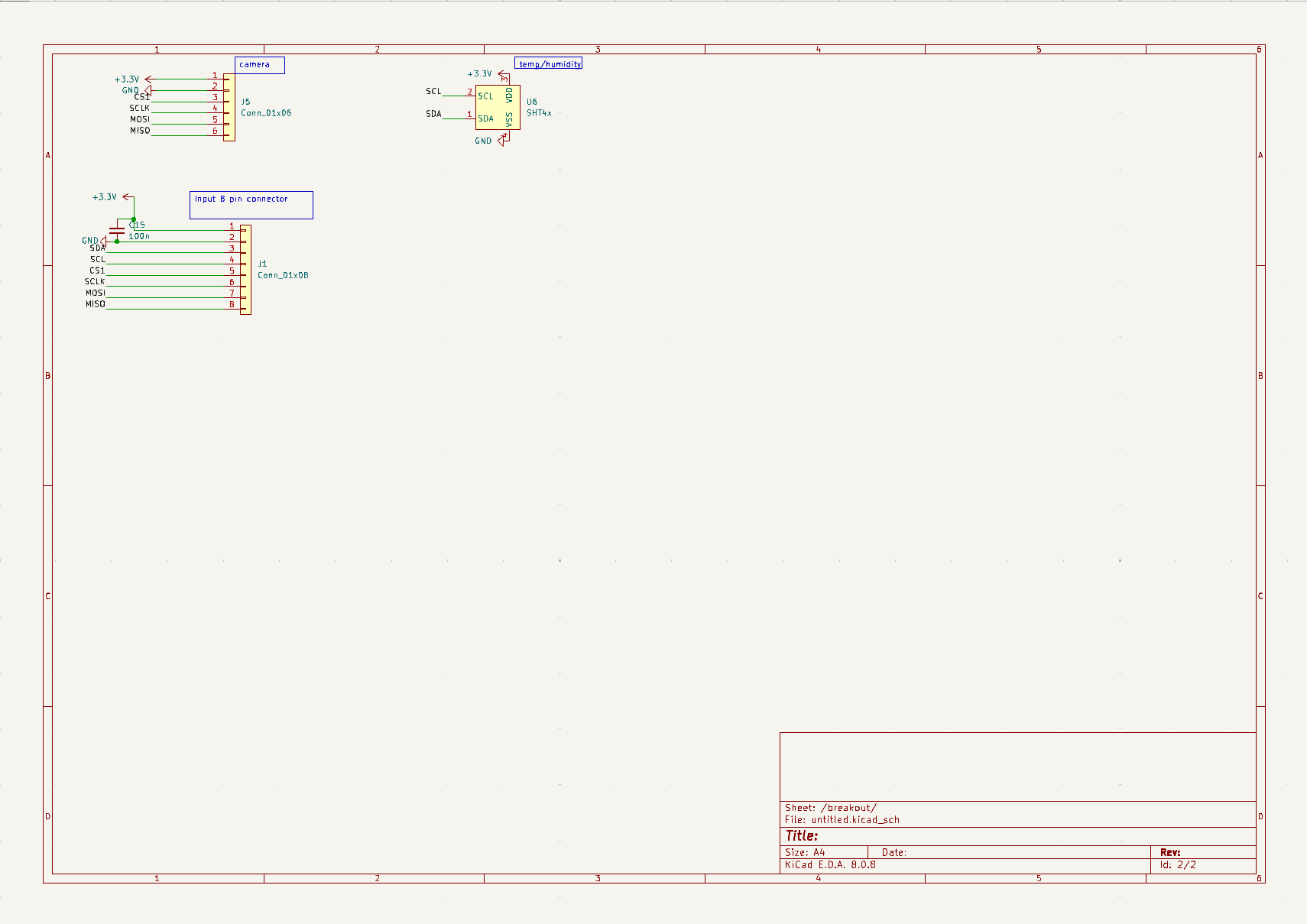The width and height of the screenshot is (1307, 924).
Task: Select the +3.3V power symbol on J5 pin 1
Action: click(x=148, y=79)
